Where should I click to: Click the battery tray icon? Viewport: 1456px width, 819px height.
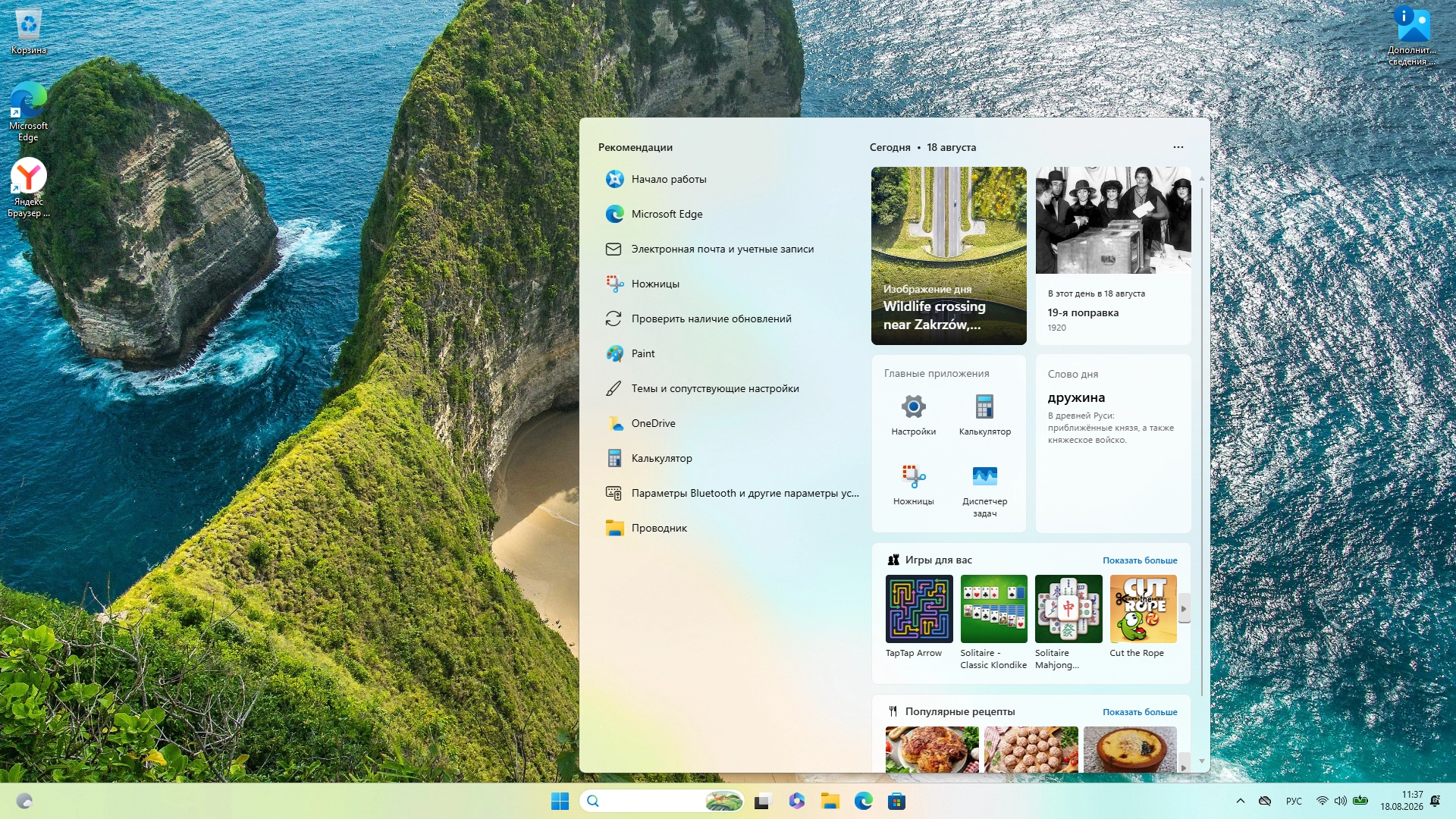1360,801
